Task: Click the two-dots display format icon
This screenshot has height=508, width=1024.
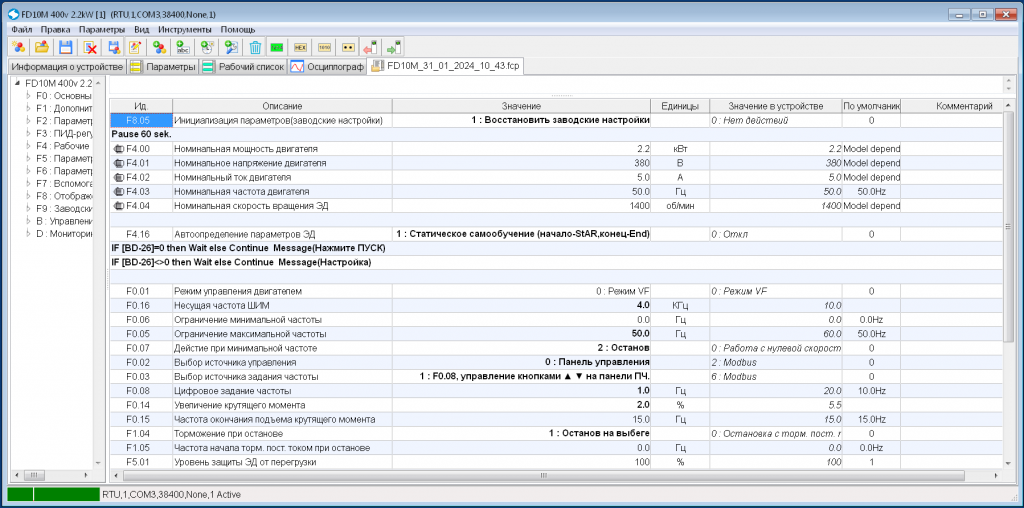Action: (349, 47)
